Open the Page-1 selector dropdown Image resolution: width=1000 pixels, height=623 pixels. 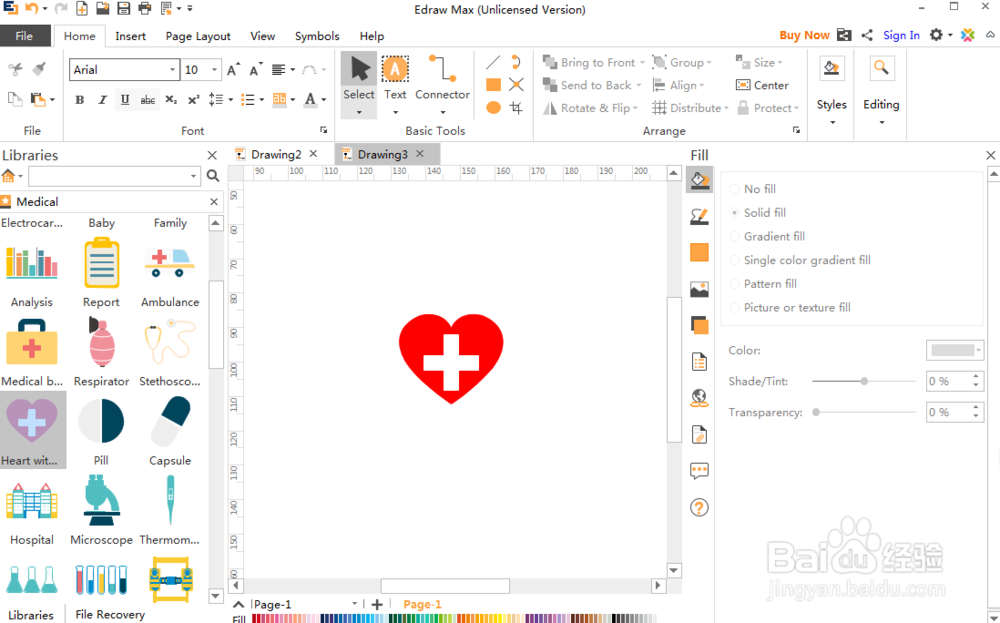355,604
